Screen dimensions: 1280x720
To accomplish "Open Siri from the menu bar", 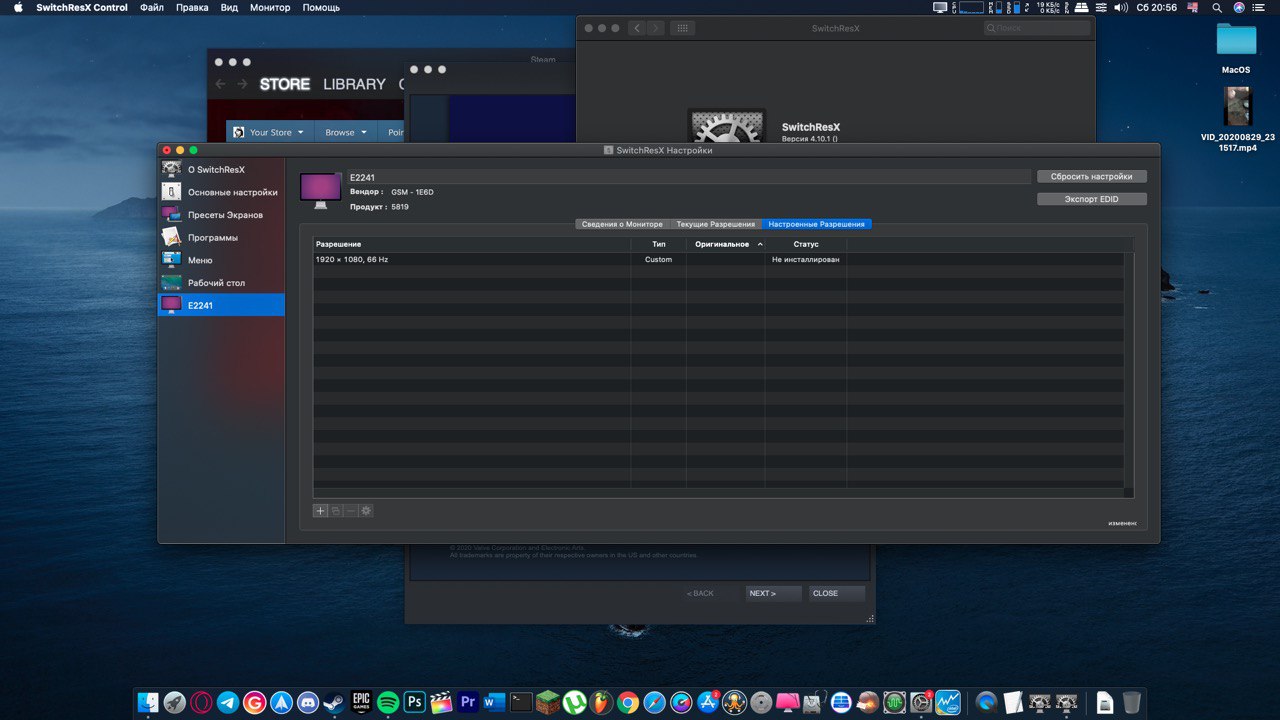I will (1240, 7).
